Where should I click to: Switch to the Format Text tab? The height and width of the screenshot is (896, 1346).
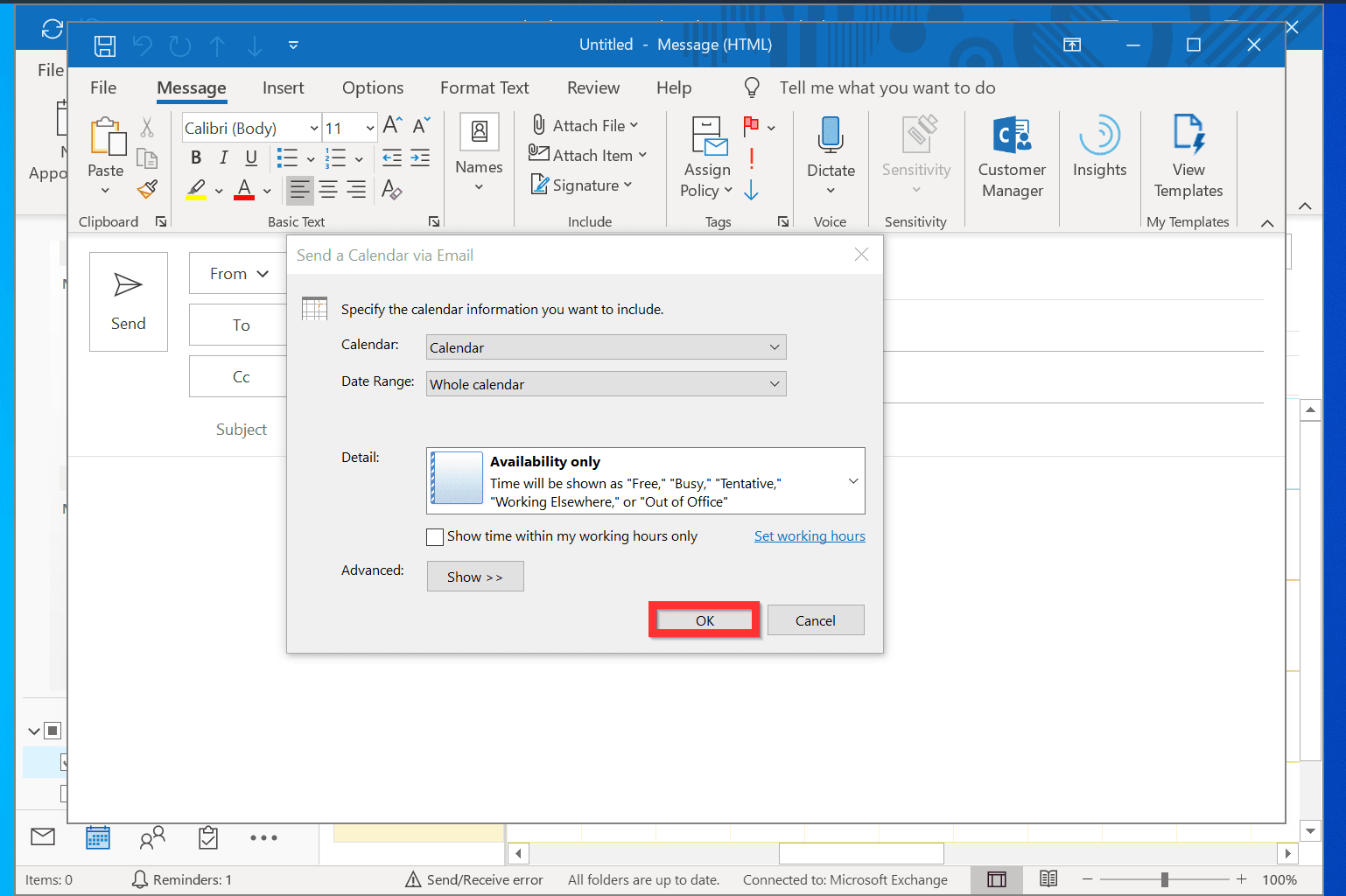coord(484,87)
